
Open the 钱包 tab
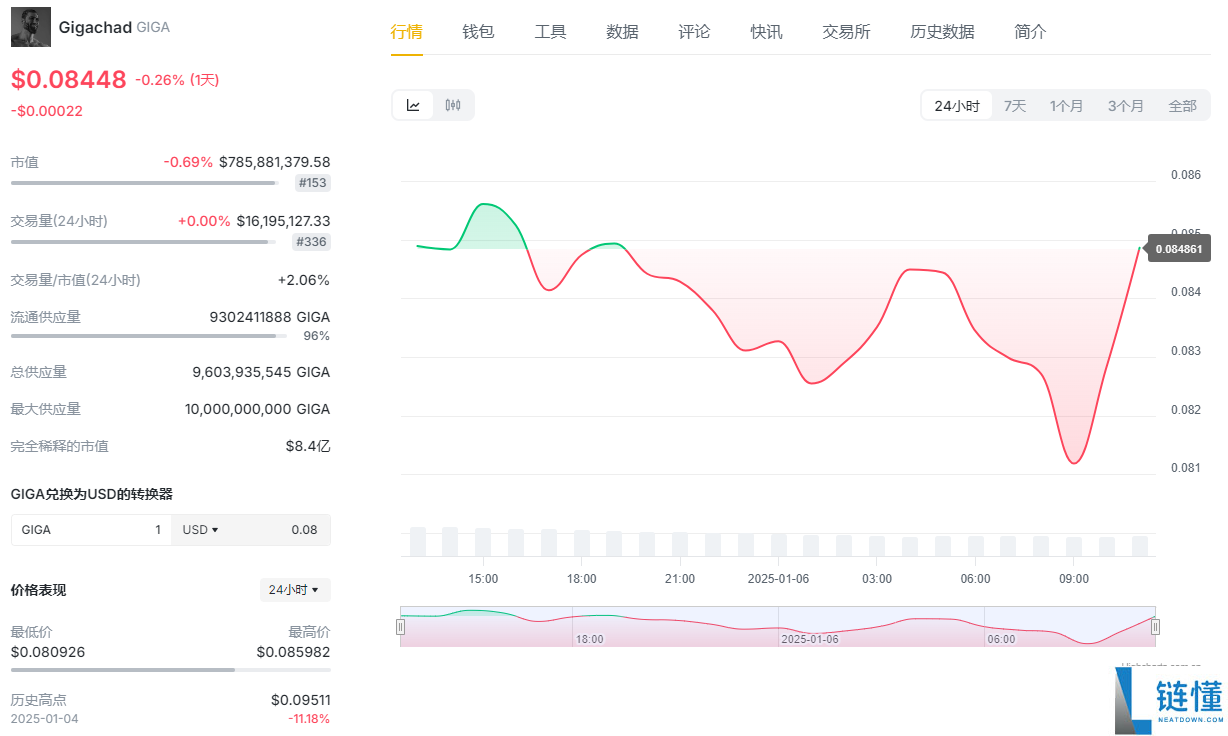tap(478, 32)
